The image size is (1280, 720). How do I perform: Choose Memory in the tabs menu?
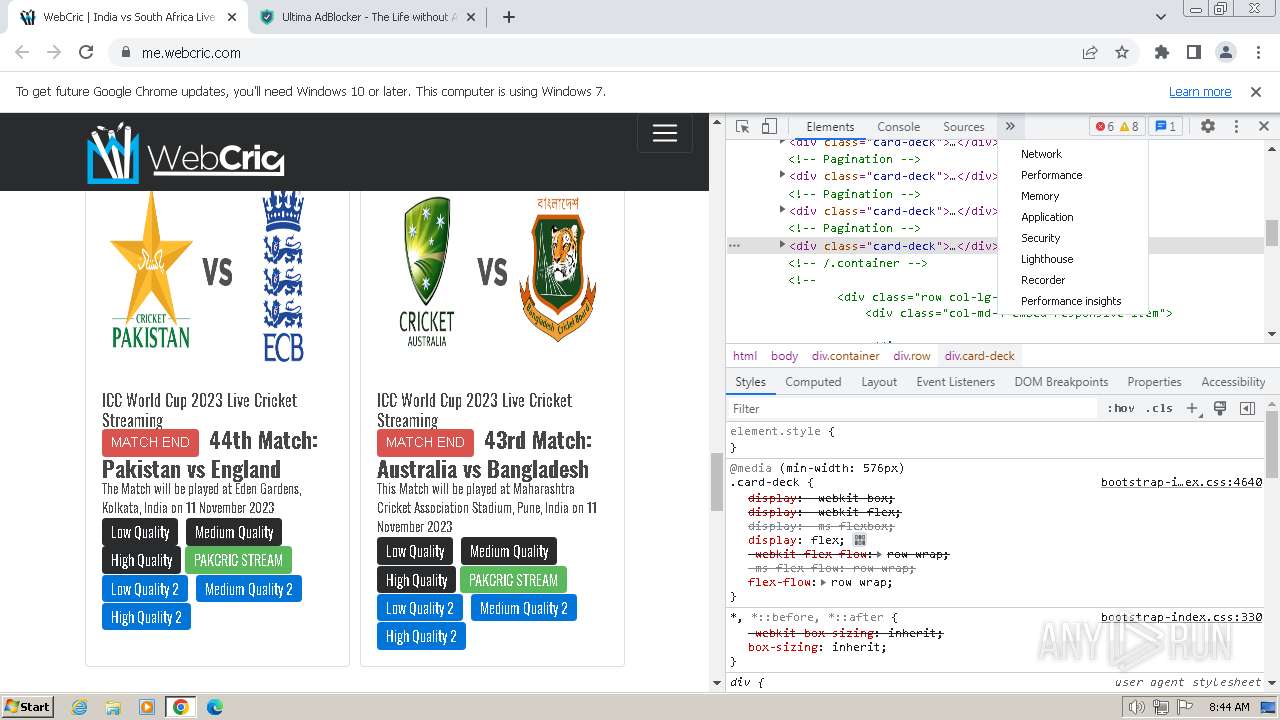(x=1040, y=196)
